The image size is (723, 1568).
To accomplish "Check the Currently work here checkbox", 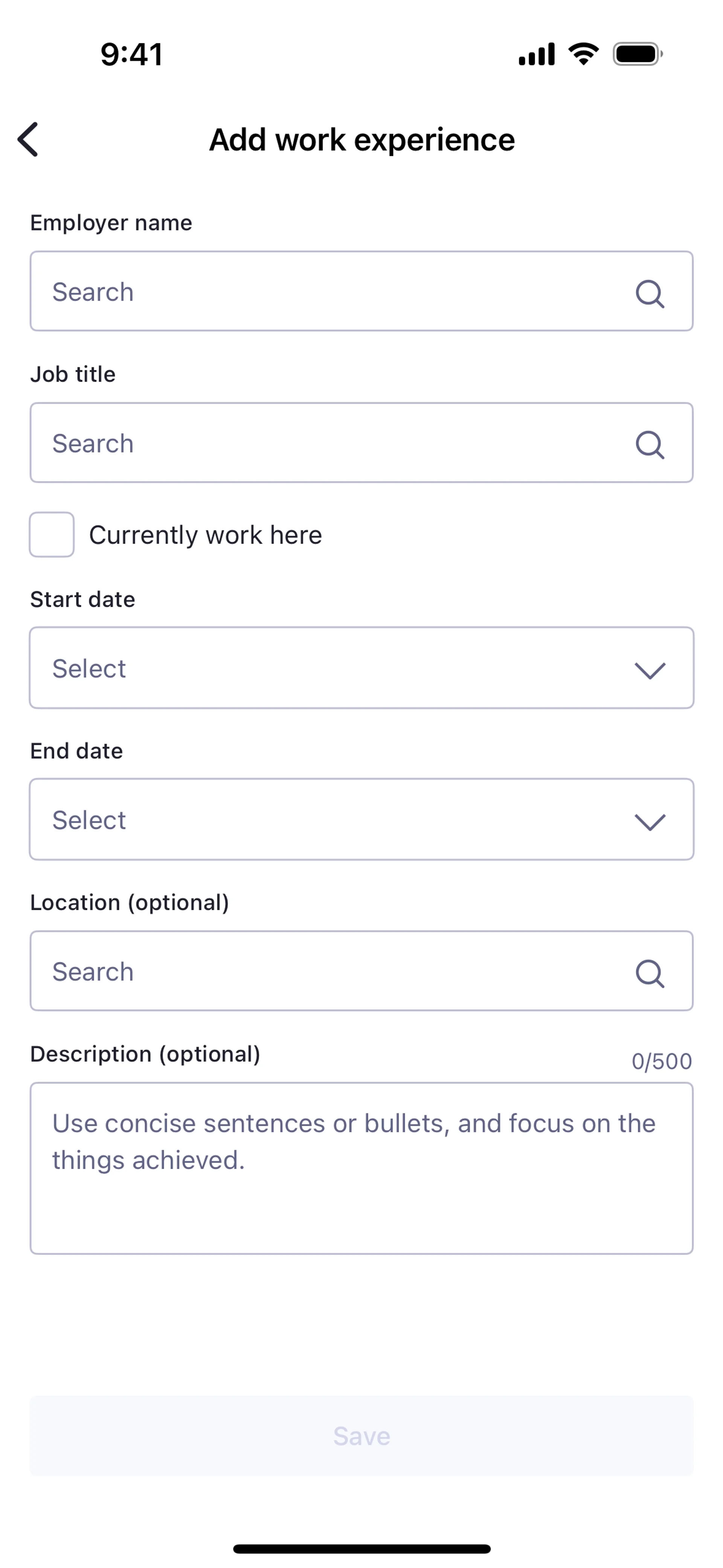I will pyautogui.click(x=52, y=535).
